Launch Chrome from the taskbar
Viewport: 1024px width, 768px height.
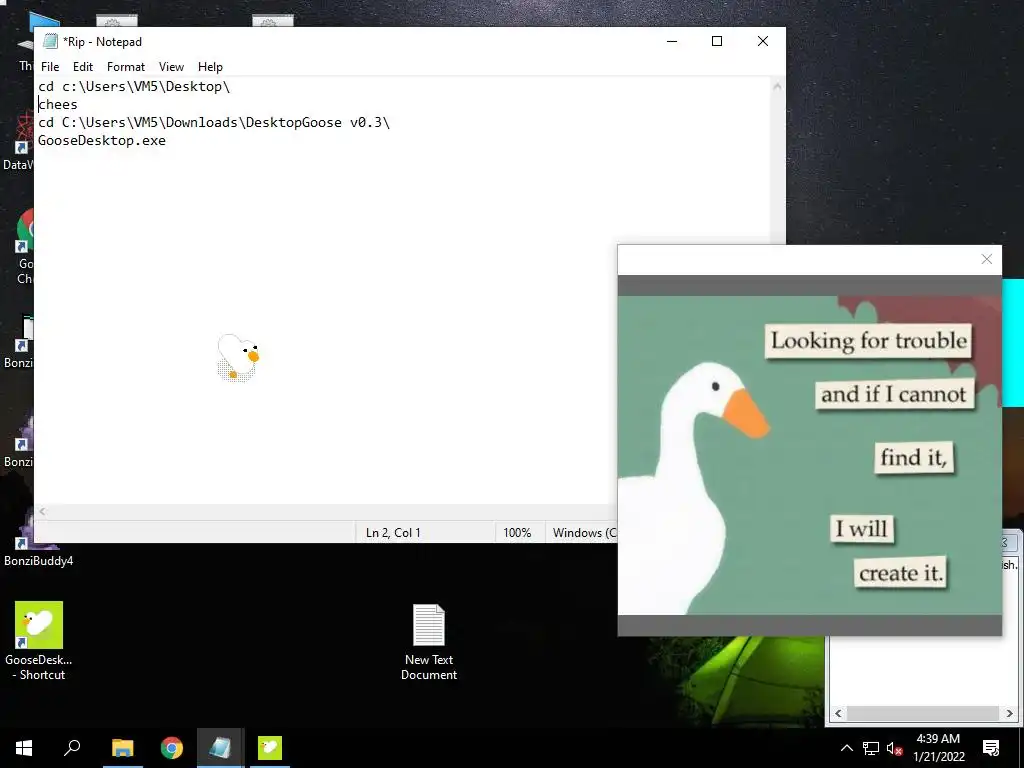[172, 748]
